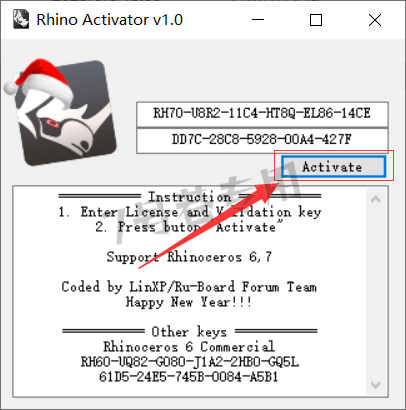Maximize the Rhino Activator window
The image size is (406, 410).
click(316, 20)
